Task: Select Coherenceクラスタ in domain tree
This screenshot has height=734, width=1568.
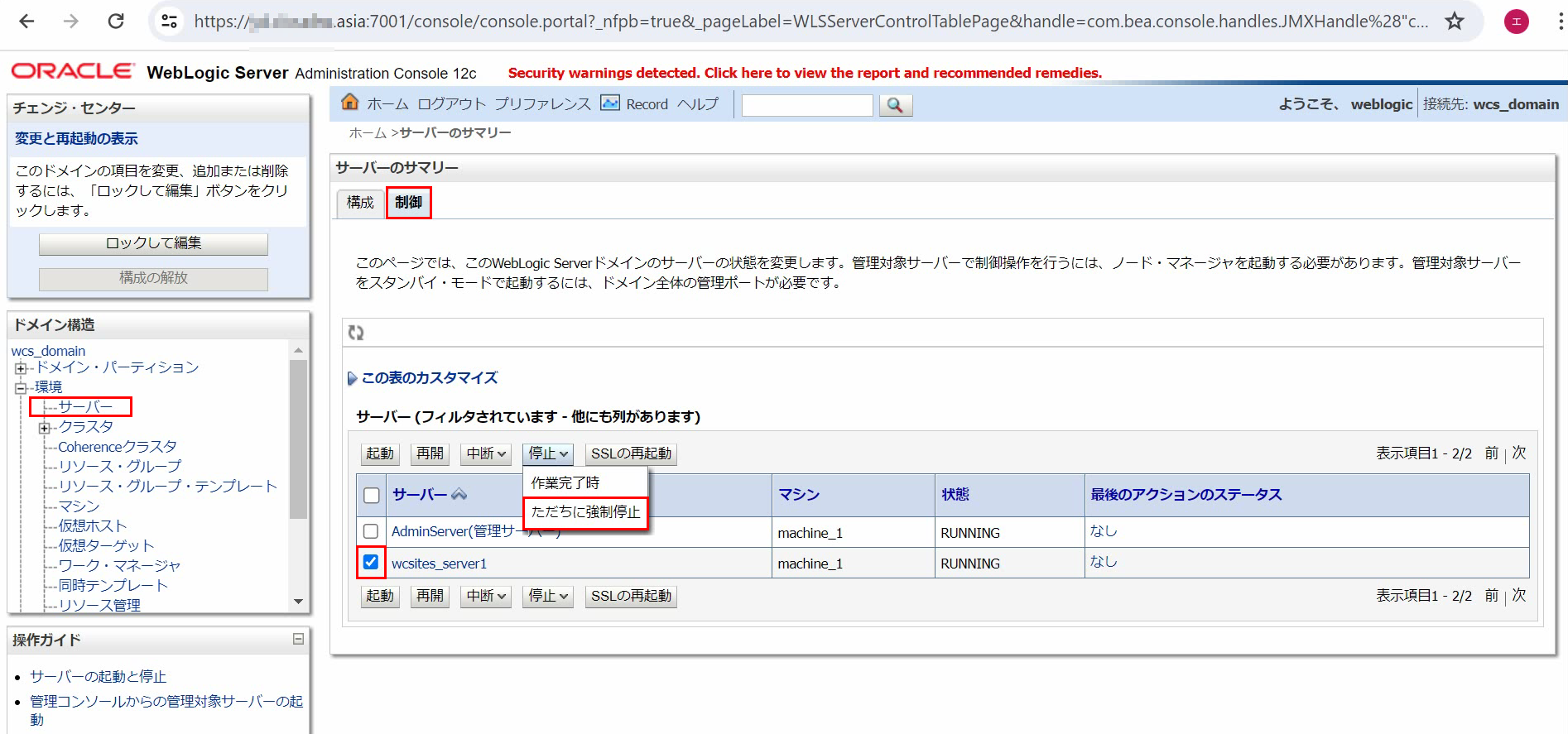Action: click(x=118, y=447)
